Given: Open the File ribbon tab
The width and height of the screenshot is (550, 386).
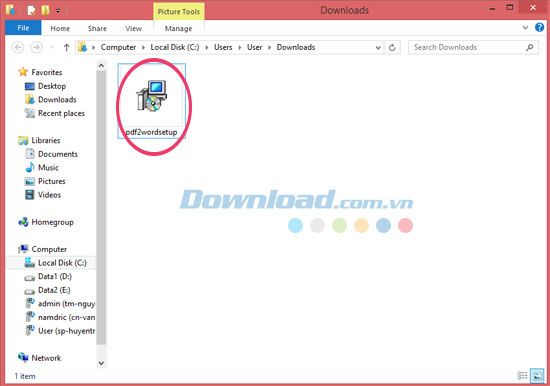Looking at the screenshot, I should (23, 28).
